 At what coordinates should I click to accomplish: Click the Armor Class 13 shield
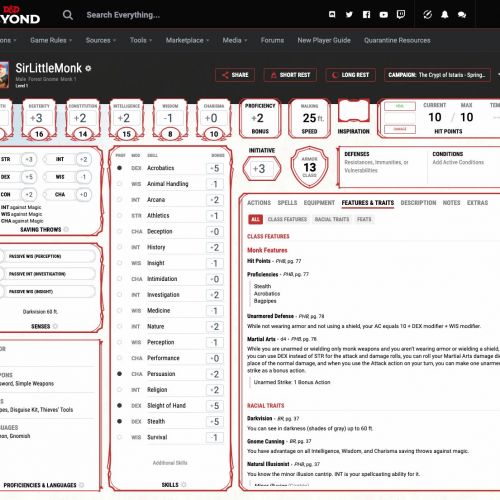click(x=310, y=167)
